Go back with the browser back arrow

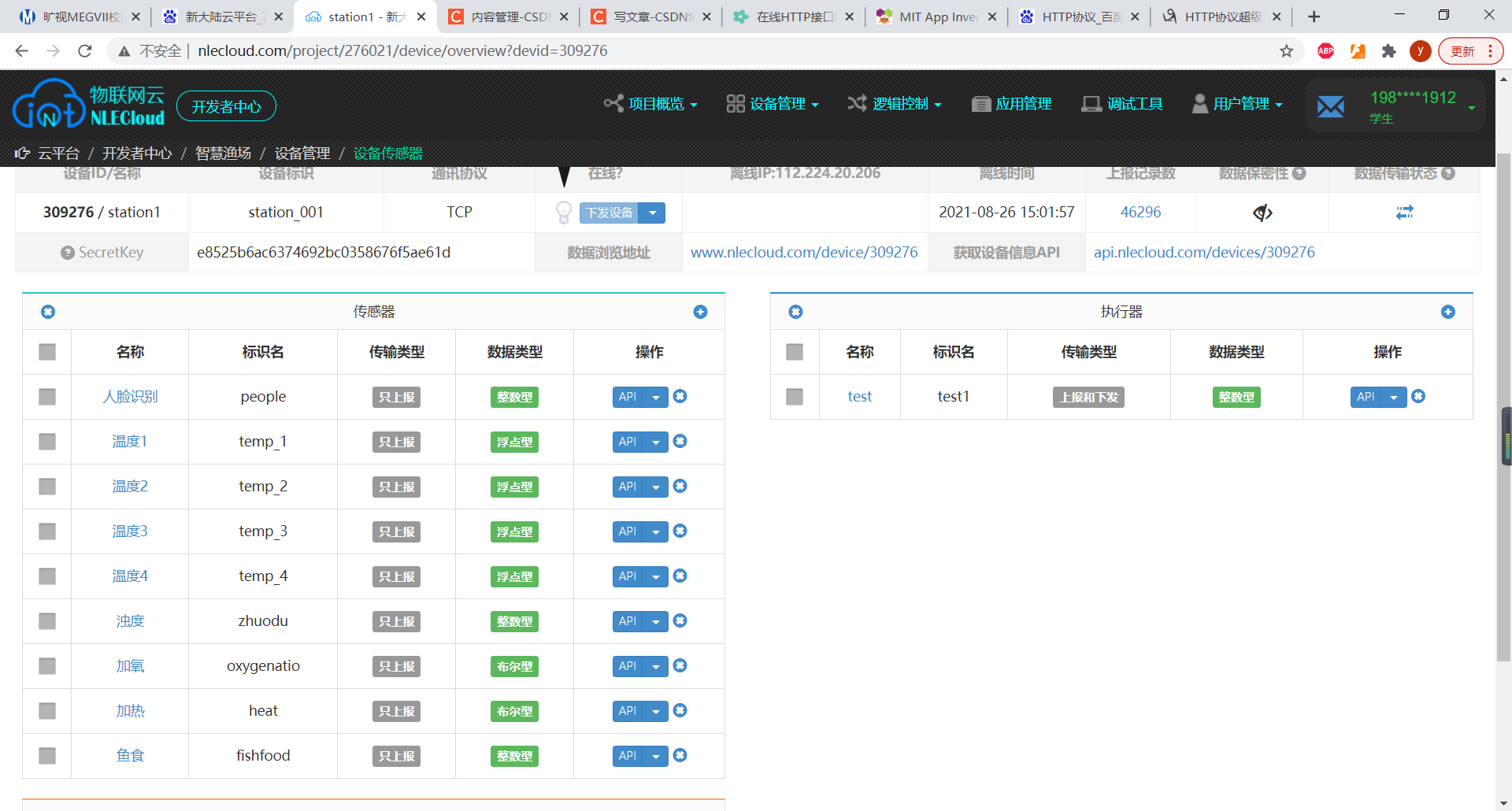(x=22, y=51)
